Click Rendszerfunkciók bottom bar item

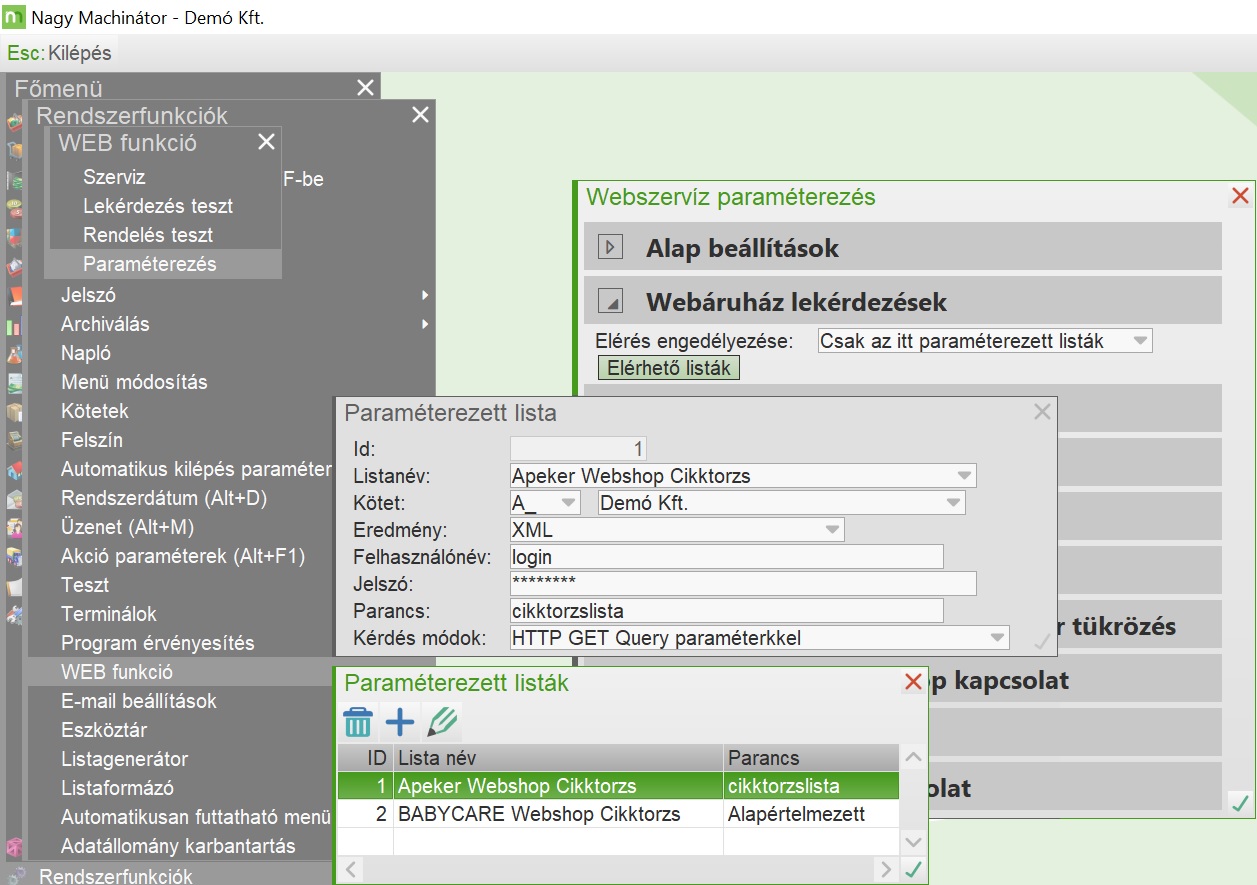coord(116,876)
